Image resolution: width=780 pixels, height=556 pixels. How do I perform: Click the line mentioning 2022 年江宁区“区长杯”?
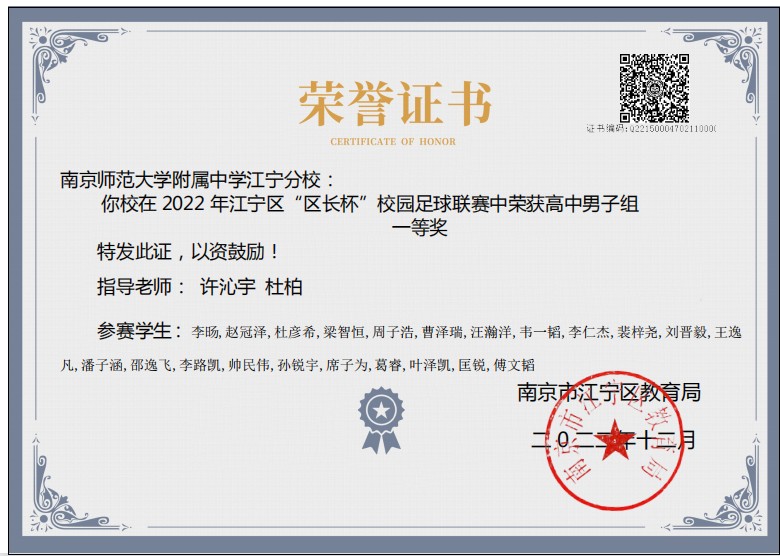coord(370,204)
